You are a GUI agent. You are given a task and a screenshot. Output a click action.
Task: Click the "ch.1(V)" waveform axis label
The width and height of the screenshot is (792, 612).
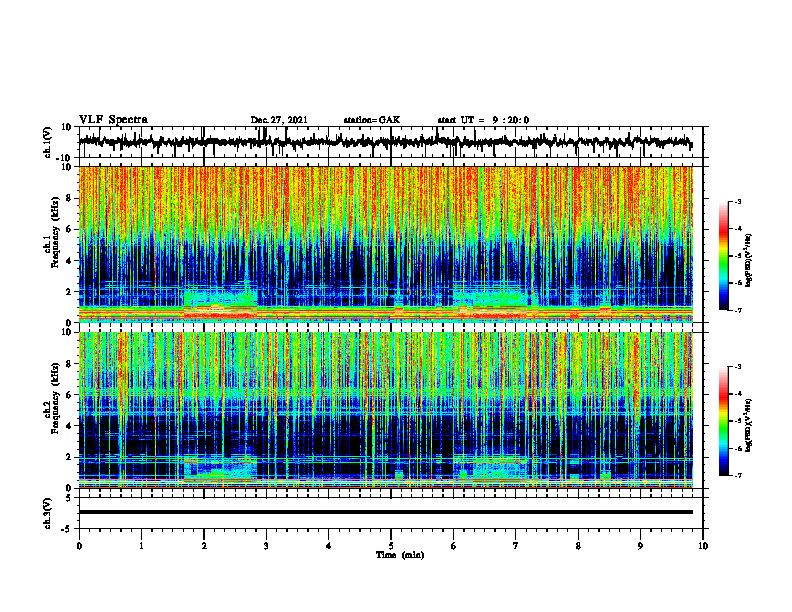tap(47, 142)
